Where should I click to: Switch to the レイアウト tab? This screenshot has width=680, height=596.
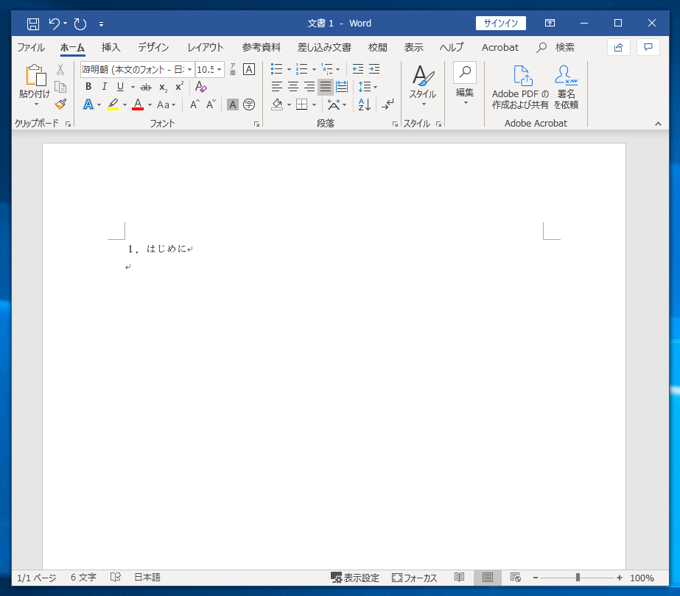pos(205,47)
